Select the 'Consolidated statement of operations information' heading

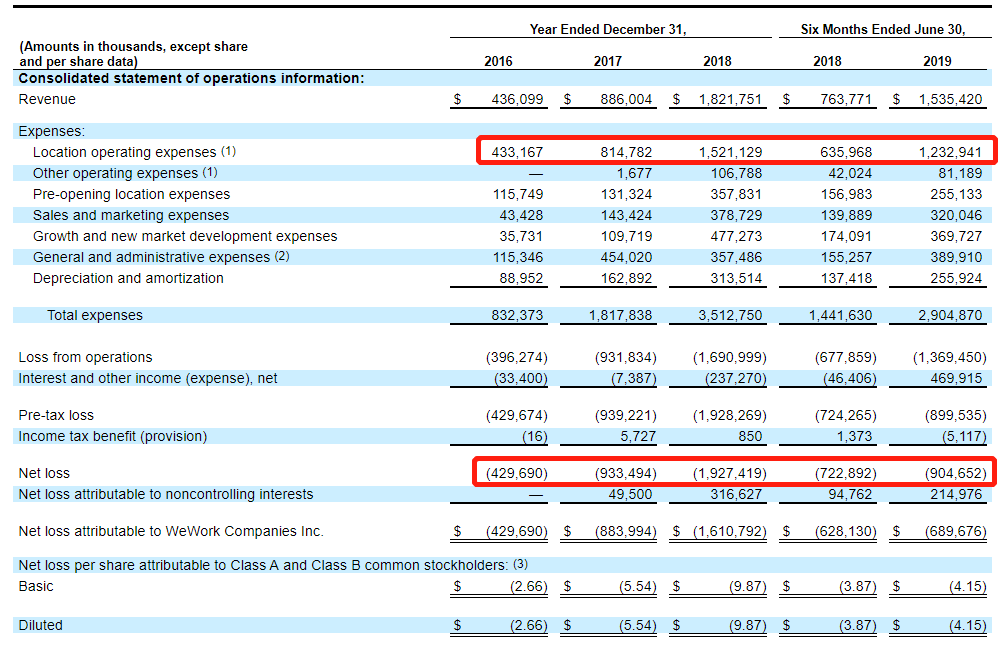(x=191, y=78)
